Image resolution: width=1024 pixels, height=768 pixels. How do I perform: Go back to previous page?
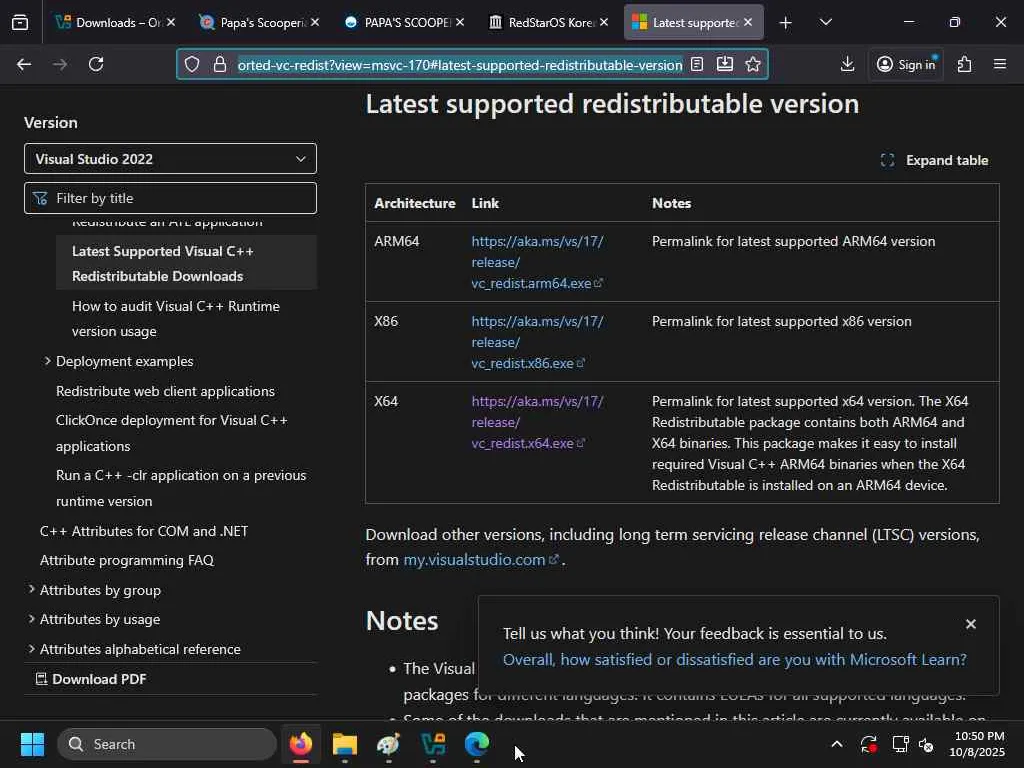pos(24,64)
